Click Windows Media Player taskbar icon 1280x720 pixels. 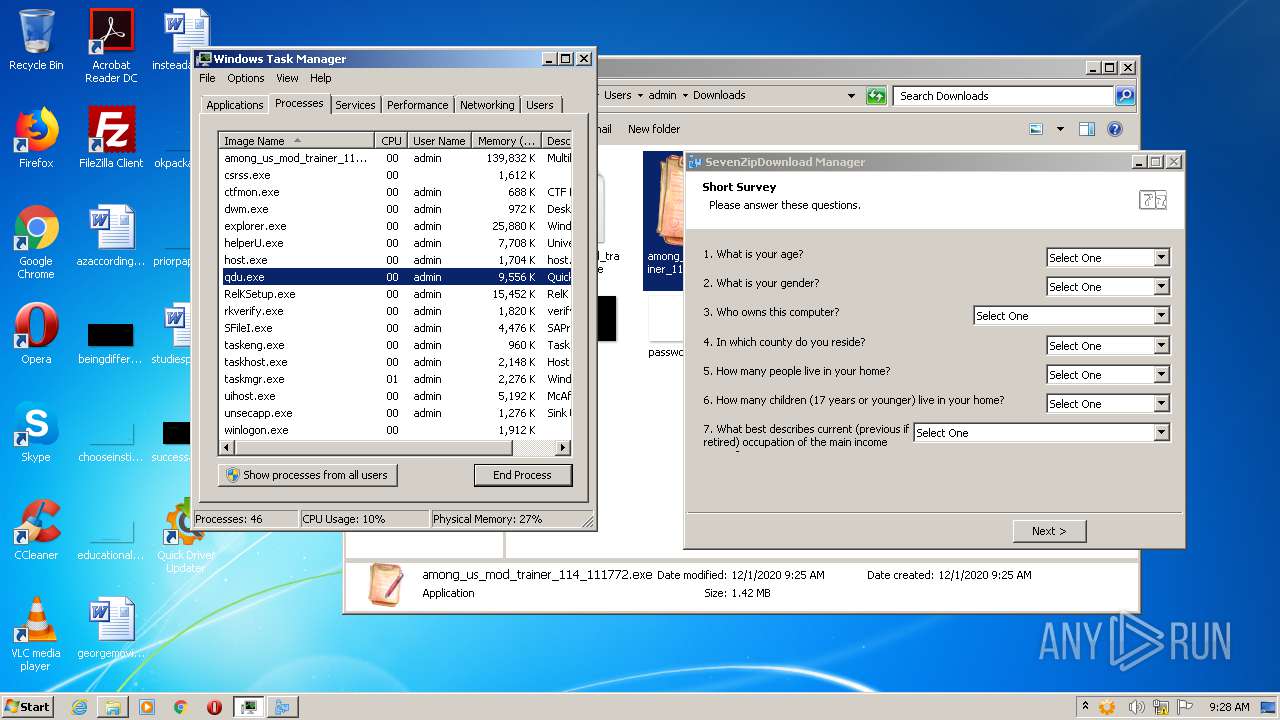[x=147, y=707]
